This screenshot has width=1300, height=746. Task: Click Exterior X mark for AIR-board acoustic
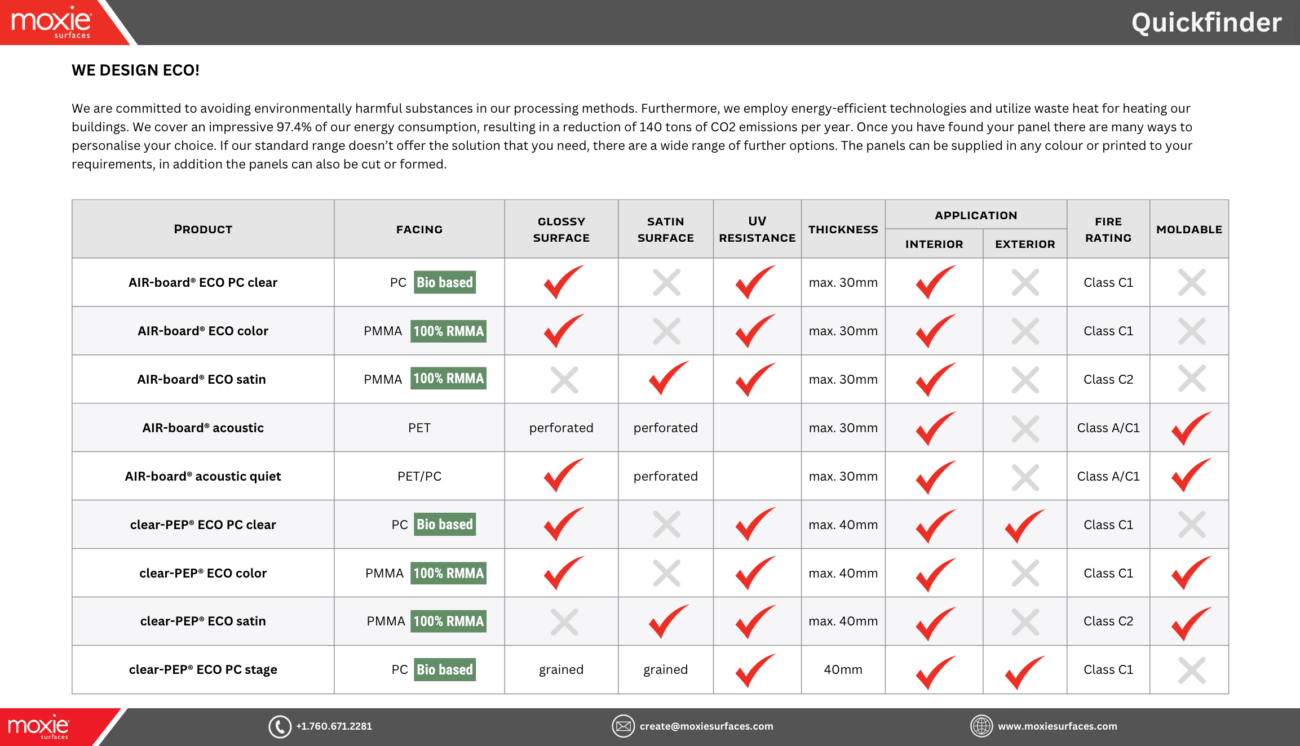1024,428
